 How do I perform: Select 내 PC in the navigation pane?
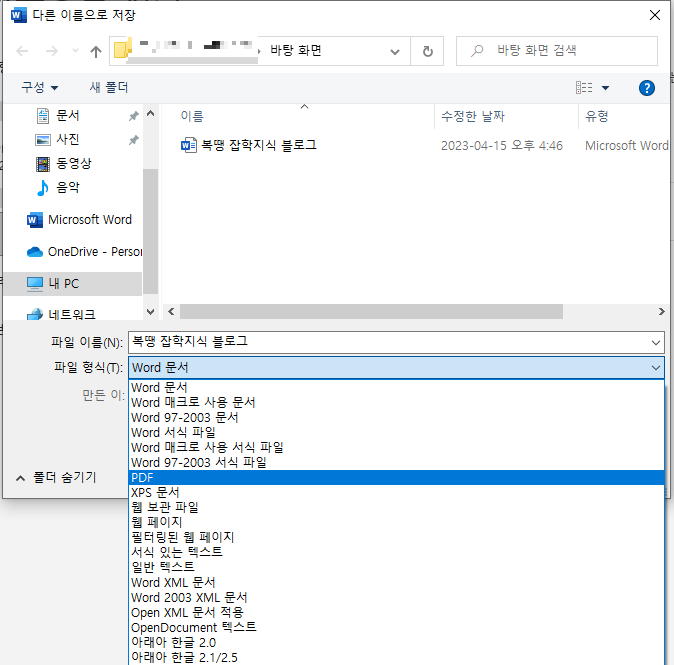tap(73, 284)
